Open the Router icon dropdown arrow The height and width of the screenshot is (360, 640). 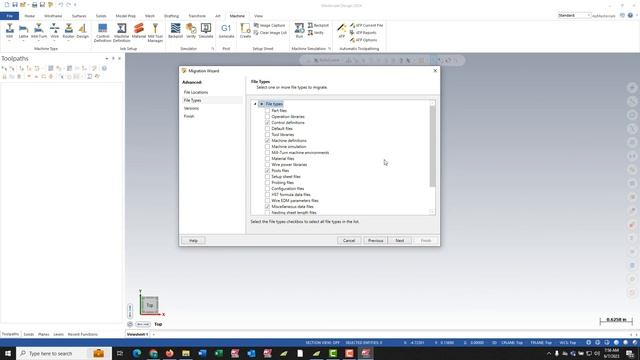[x=69, y=41]
